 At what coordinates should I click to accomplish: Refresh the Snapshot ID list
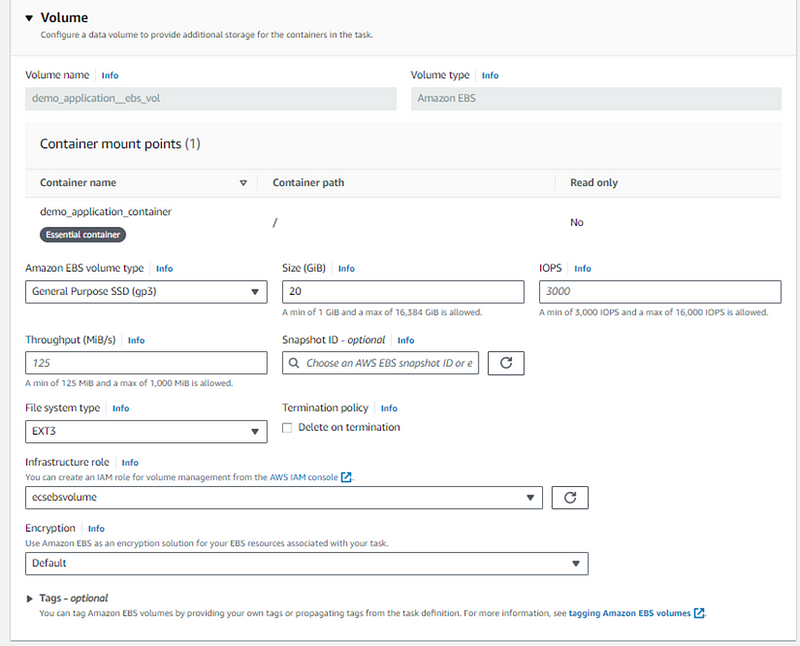click(x=506, y=363)
